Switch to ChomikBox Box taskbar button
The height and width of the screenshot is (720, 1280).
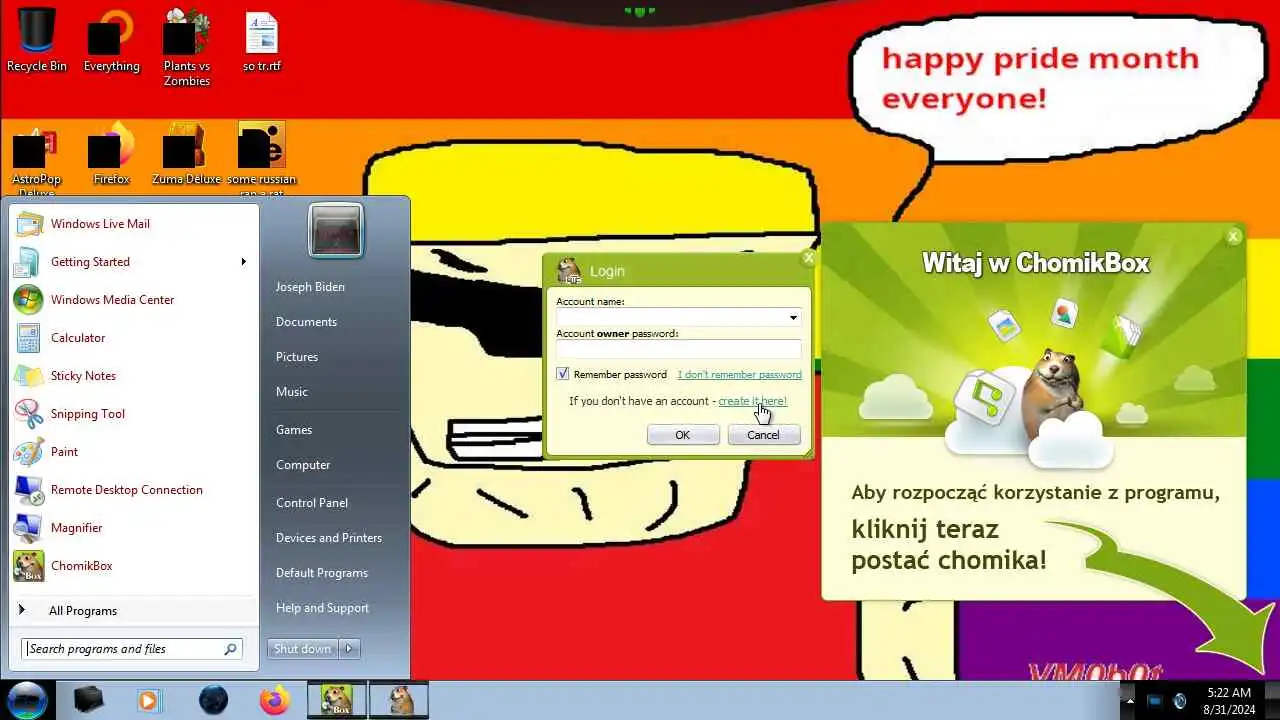336,700
